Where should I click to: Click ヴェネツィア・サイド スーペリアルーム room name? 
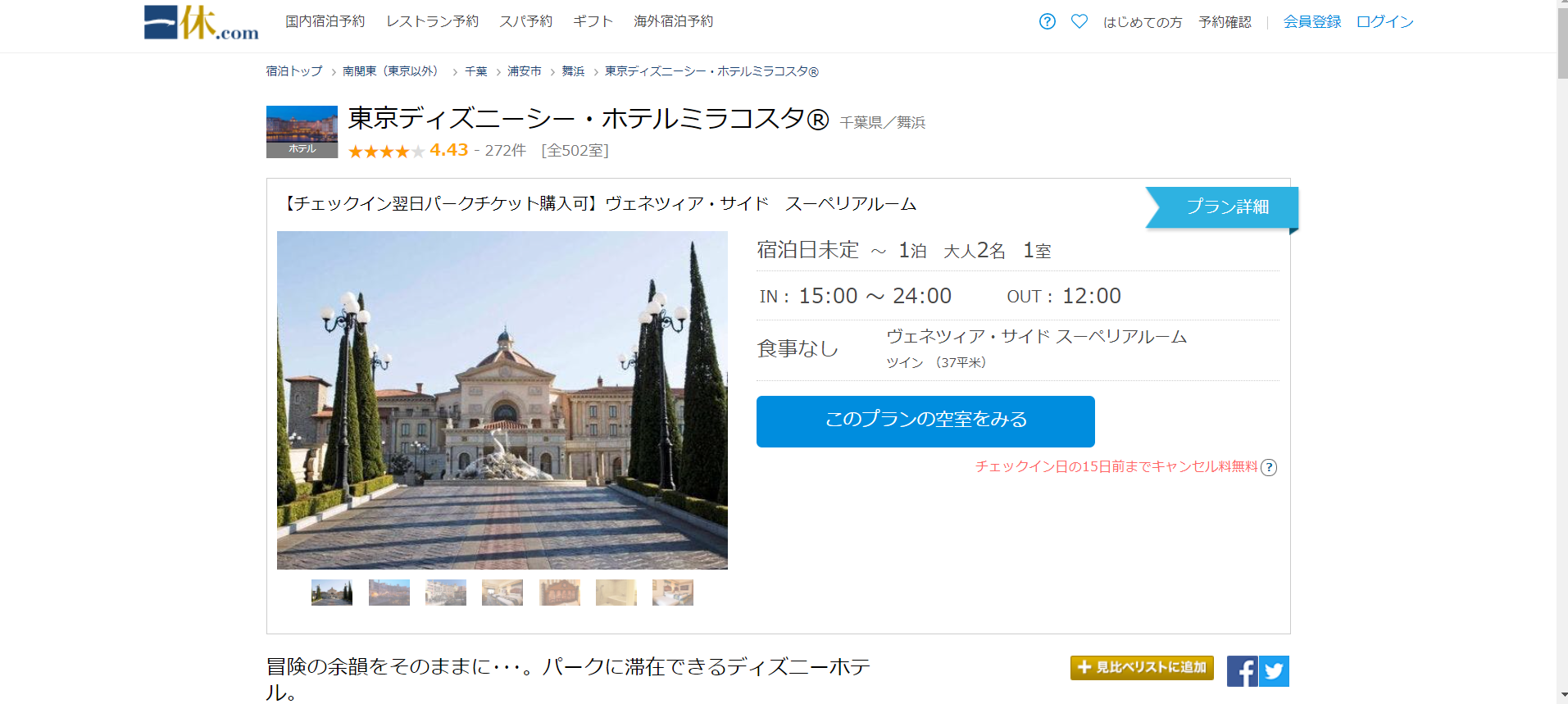pyautogui.click(x=1037, y=336)
